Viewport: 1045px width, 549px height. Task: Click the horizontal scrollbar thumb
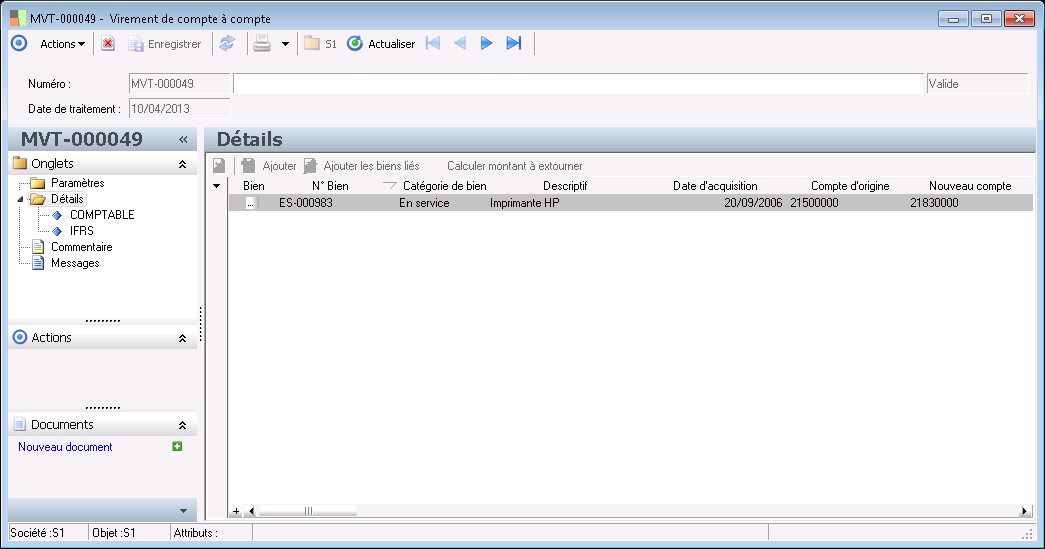point(308,512)
